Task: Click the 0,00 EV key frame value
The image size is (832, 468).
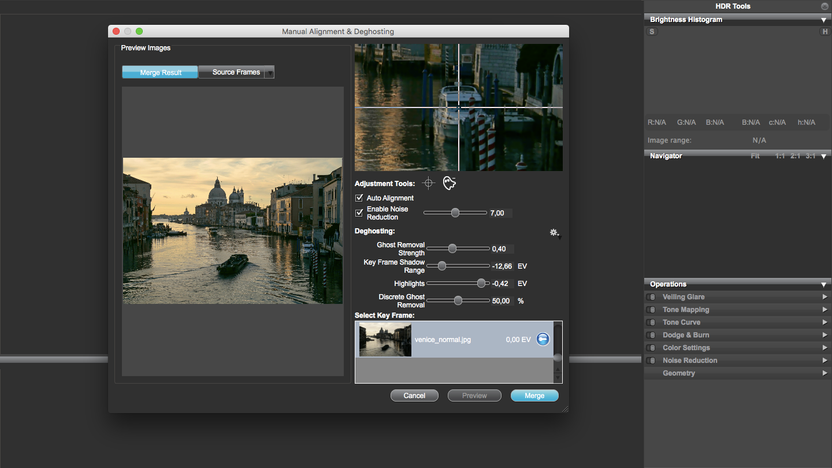Action: (518, 340)
